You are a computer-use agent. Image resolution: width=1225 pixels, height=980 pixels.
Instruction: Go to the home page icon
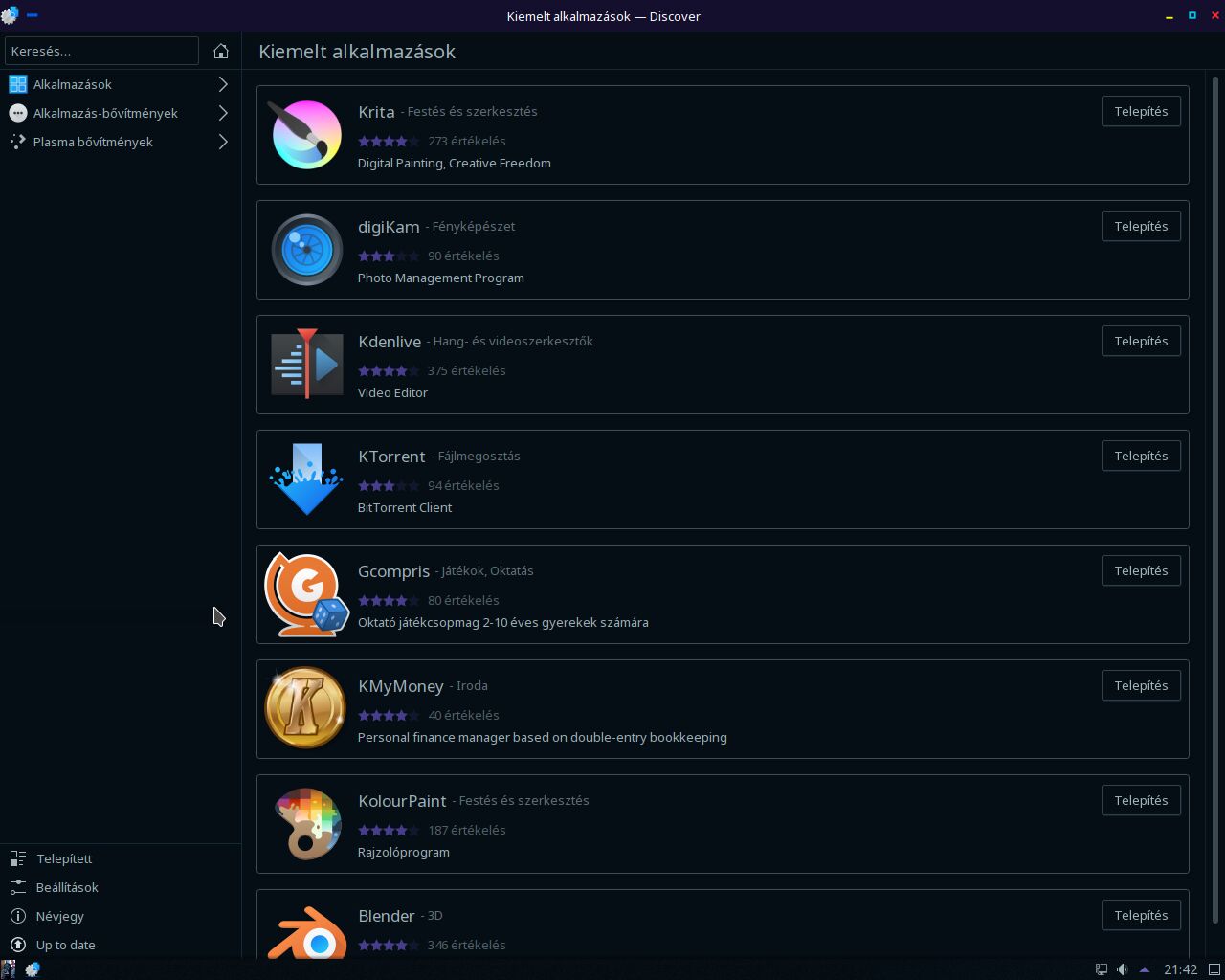click(x=221, y=51)
